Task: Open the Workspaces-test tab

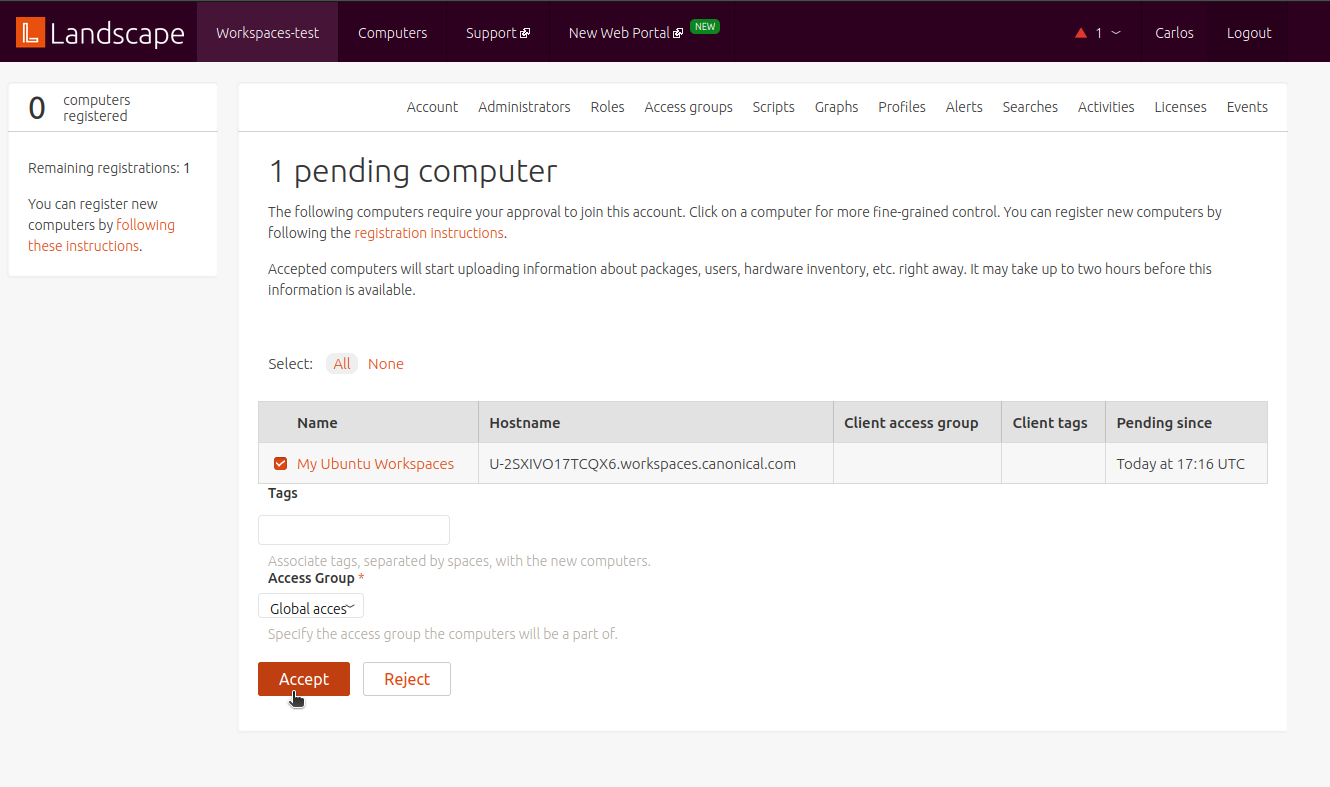Action: [268, 32]
